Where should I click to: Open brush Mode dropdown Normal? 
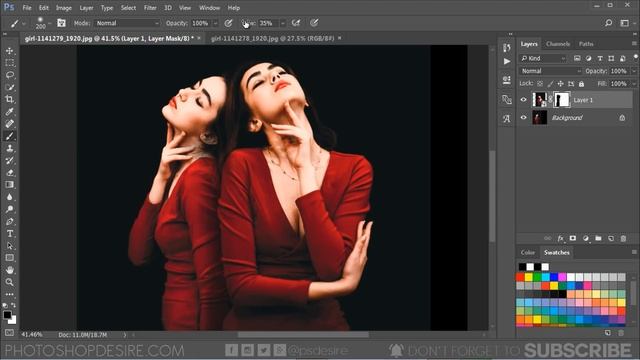(x=127, y=23)
